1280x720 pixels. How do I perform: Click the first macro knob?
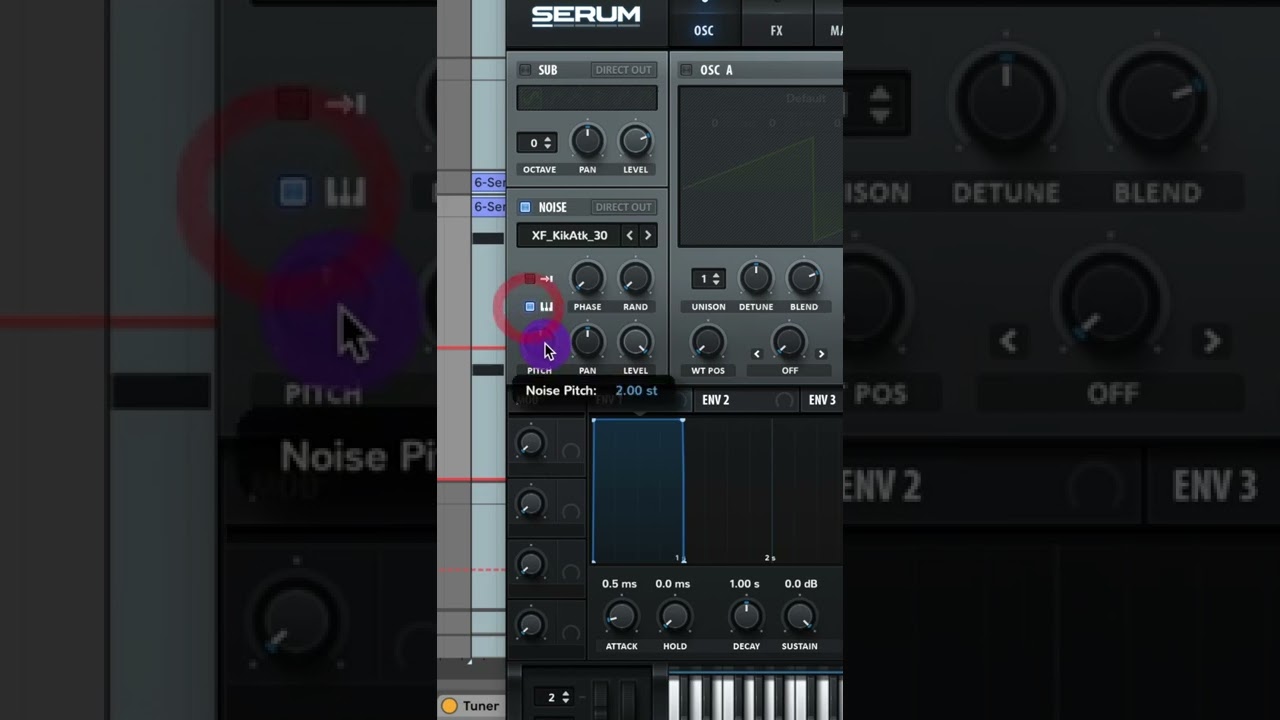tap(530, 443)
